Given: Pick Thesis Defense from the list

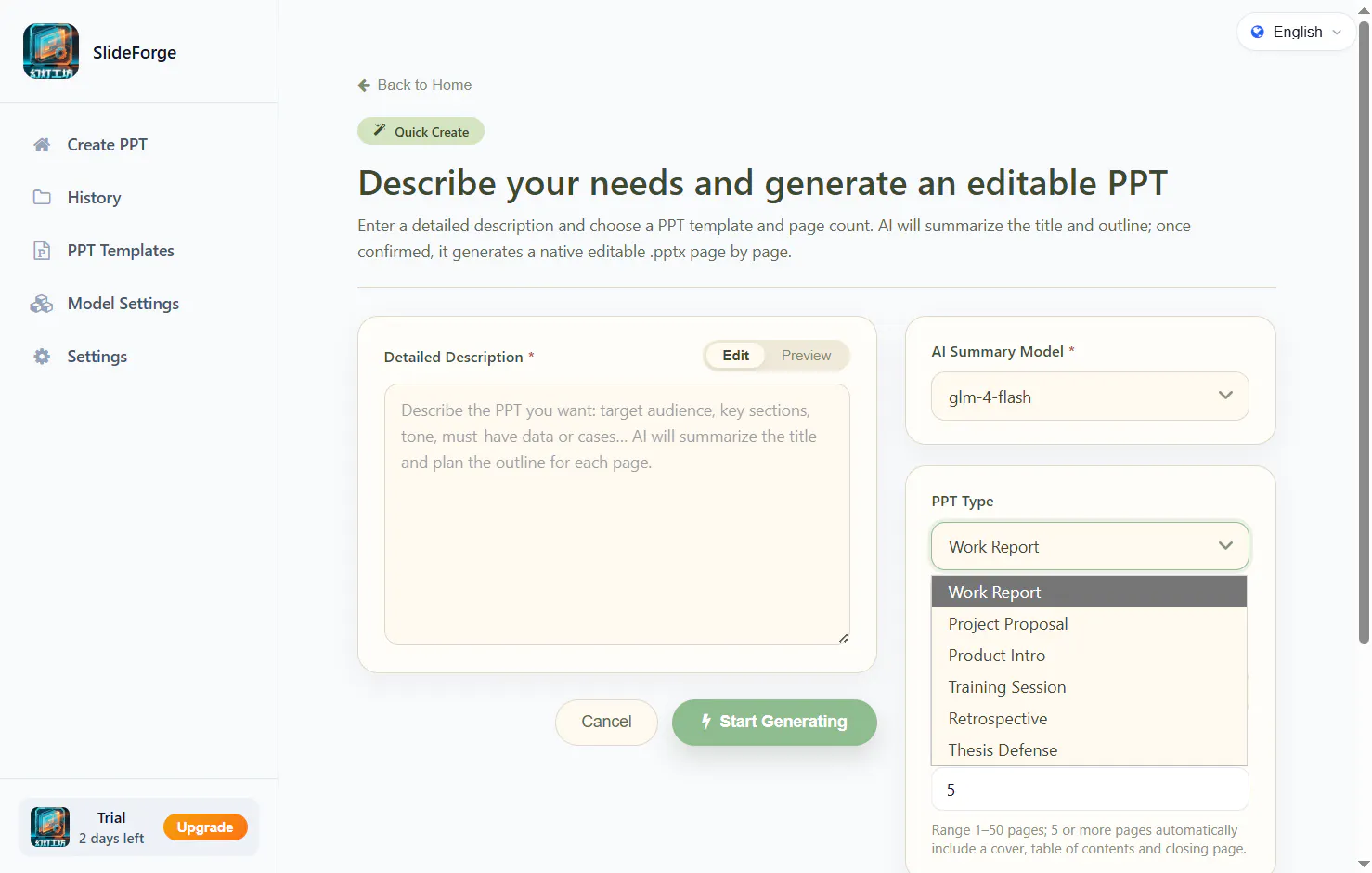Looking at the screenshot, I should click(x=1089, y=749).
